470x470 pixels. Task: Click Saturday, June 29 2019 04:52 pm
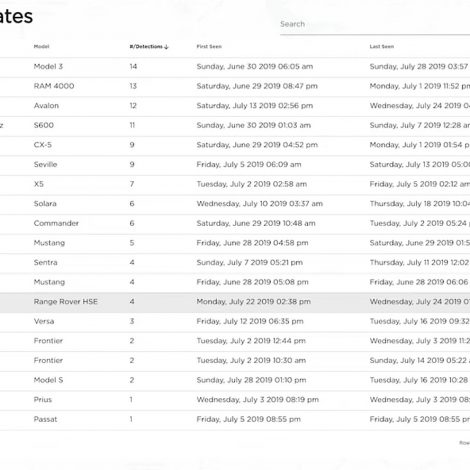click(257, 145)
